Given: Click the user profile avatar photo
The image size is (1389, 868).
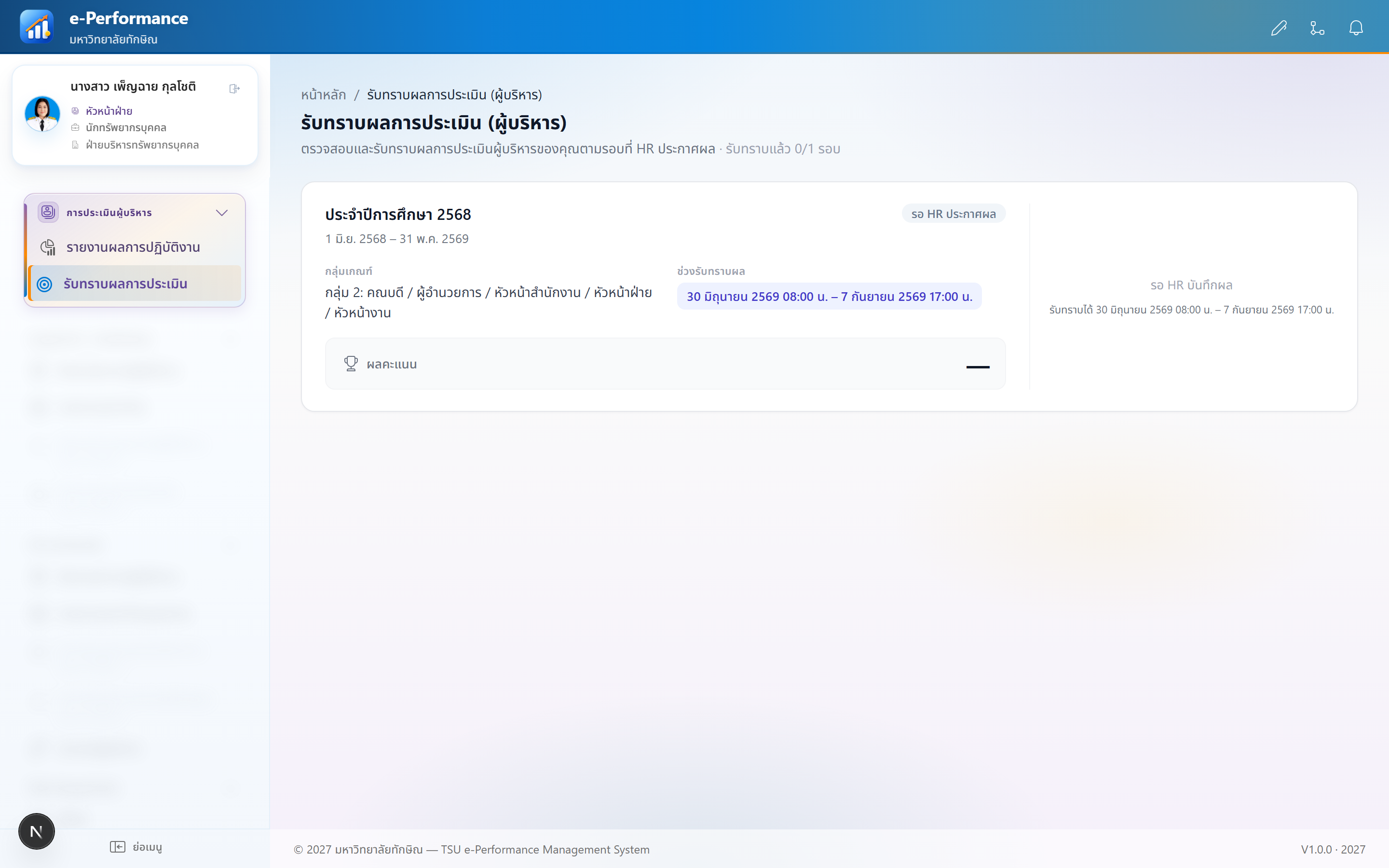Looking at the screenshot, I should click(x=42, y=114).
